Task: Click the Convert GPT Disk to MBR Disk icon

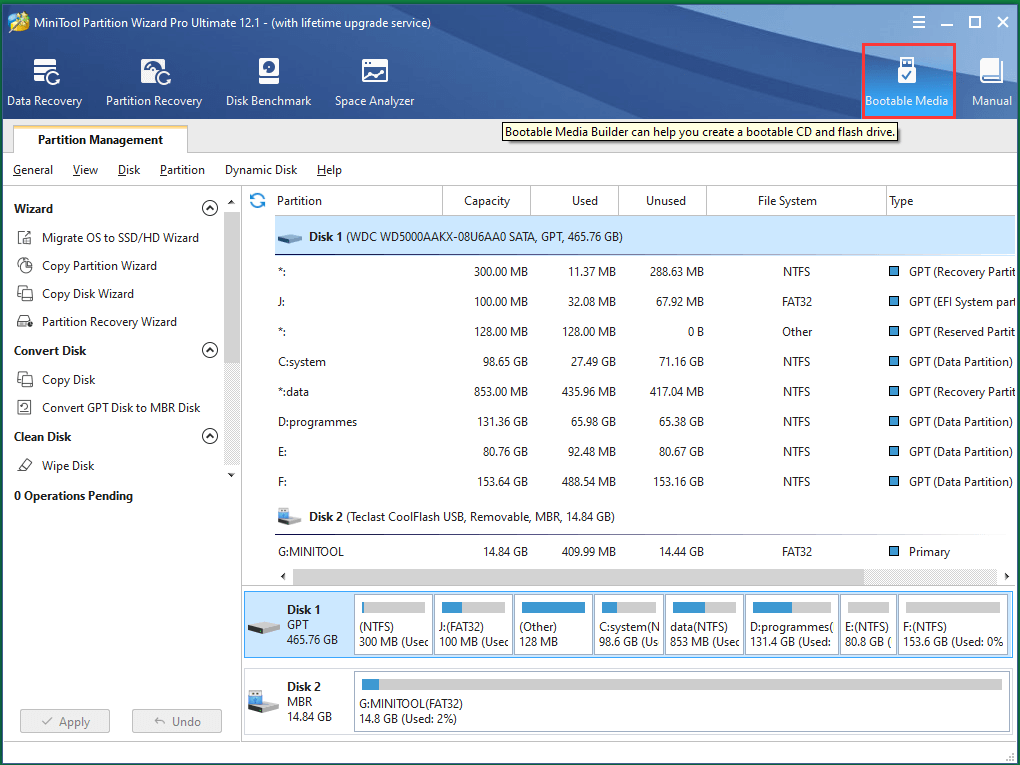Action: (x=24, y=407)
